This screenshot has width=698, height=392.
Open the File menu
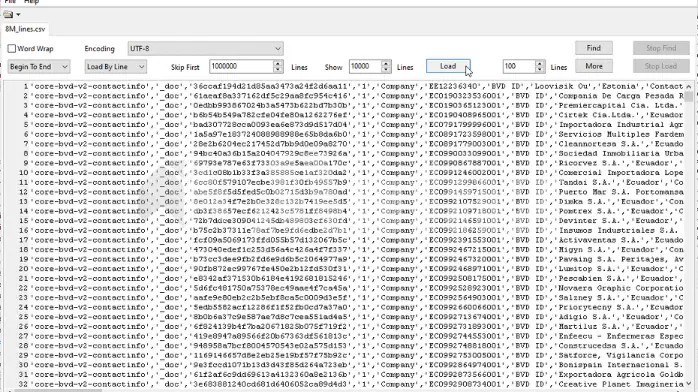click(10, 2)
